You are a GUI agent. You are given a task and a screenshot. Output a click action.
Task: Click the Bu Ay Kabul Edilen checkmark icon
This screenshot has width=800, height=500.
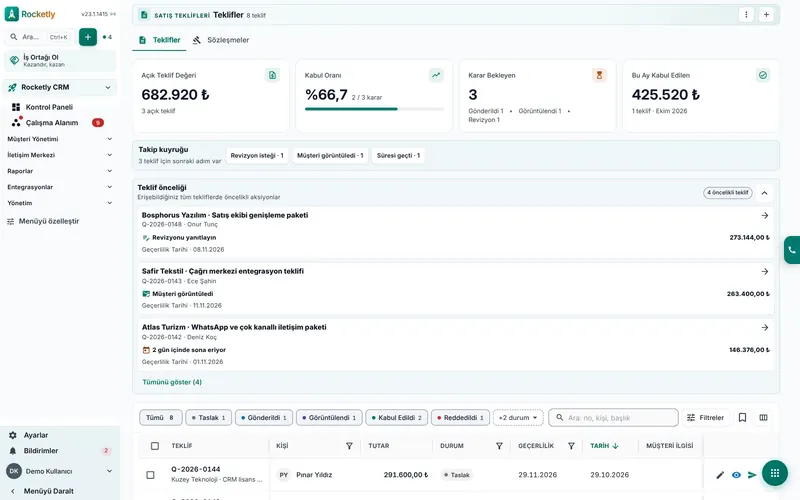[762, 75]
